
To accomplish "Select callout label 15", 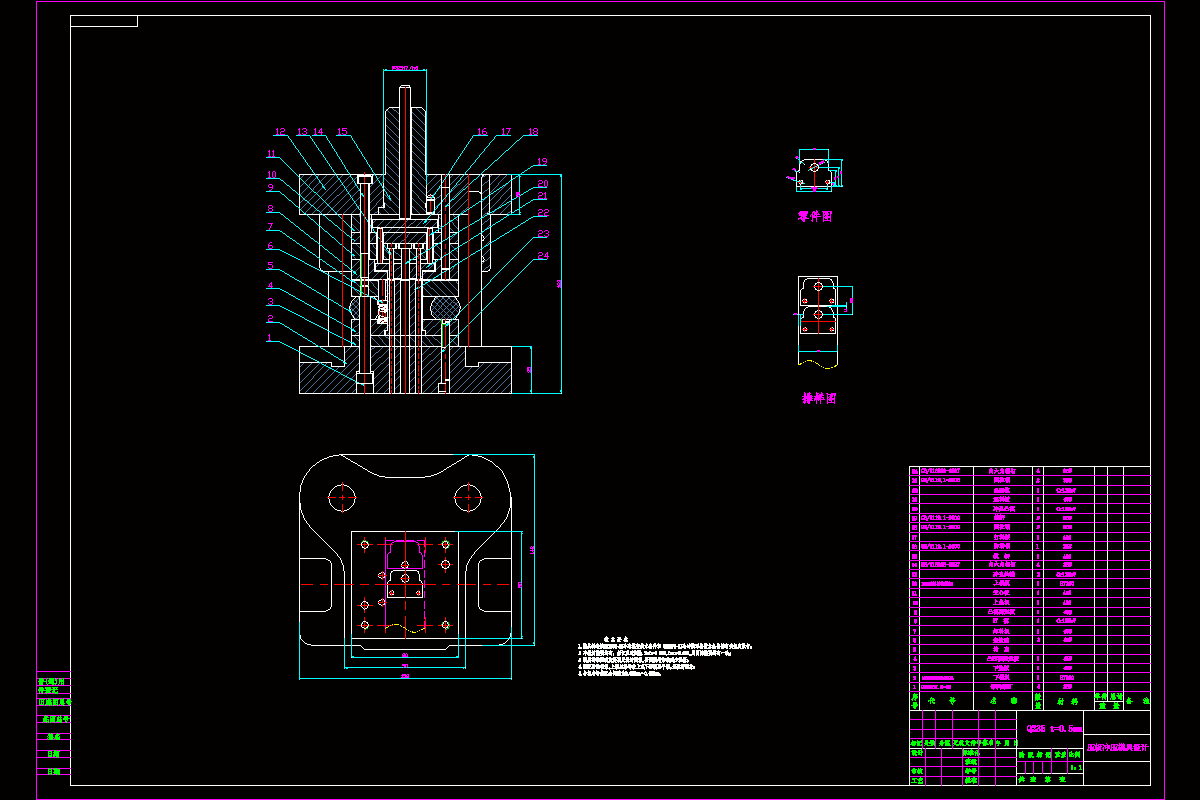I will click(x=342, y=132).
